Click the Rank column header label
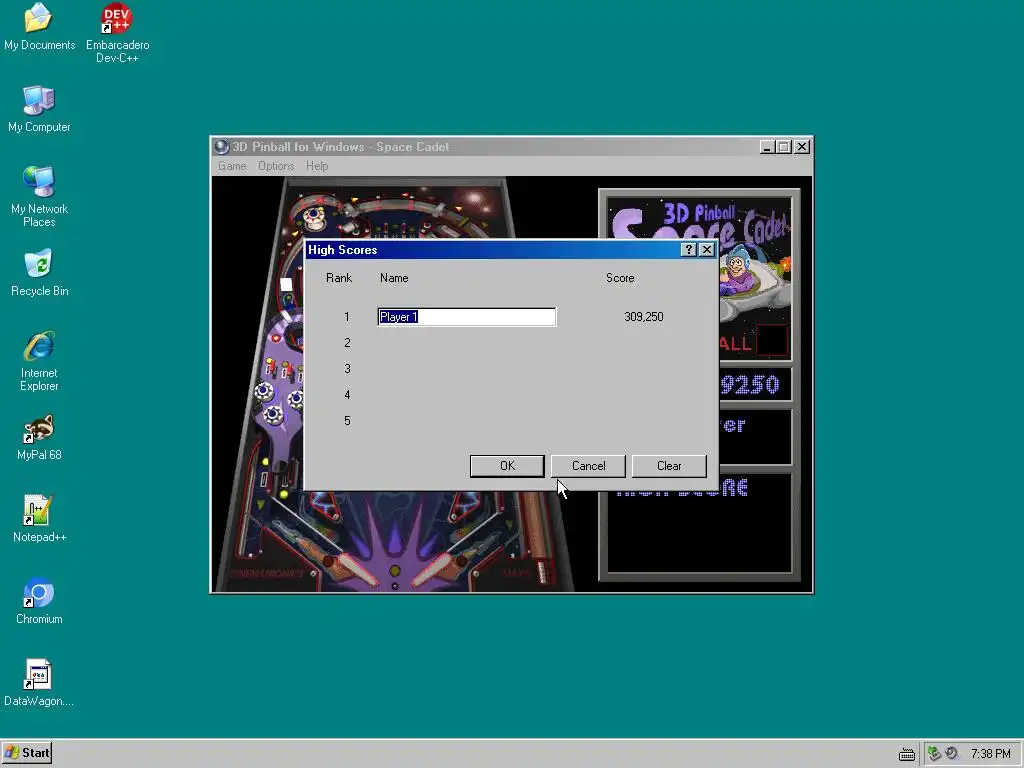Image resolution: width=1024 pixels, height=768 pixels. 339,278
